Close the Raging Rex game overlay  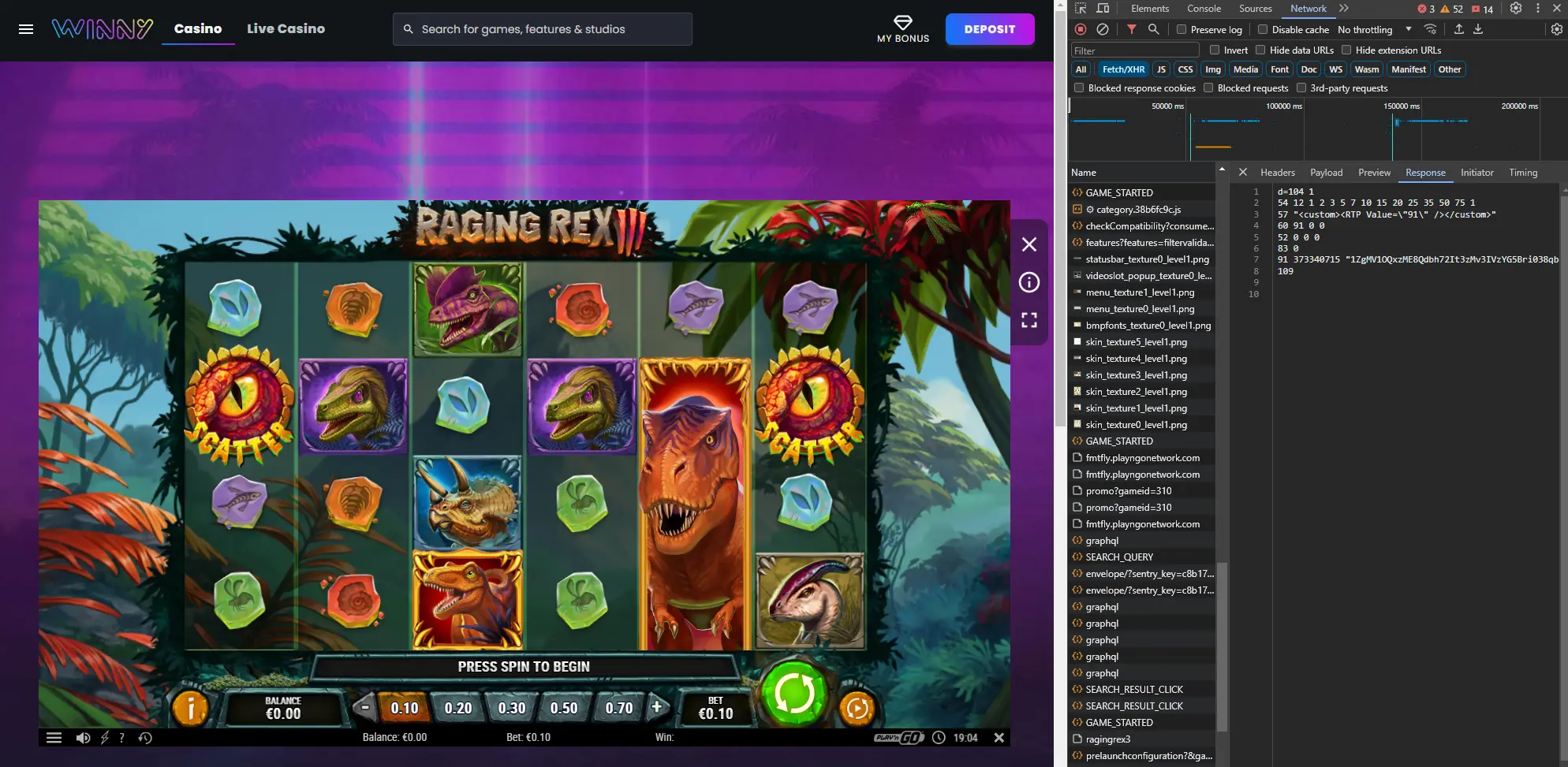pyautogui.click(x=1029, y=244)
